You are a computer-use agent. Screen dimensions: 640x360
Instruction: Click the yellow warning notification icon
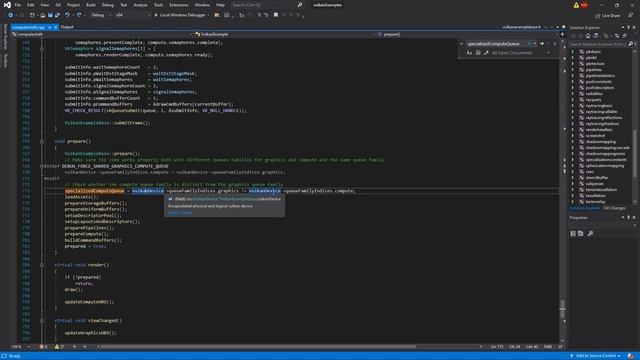coord(576,5)
